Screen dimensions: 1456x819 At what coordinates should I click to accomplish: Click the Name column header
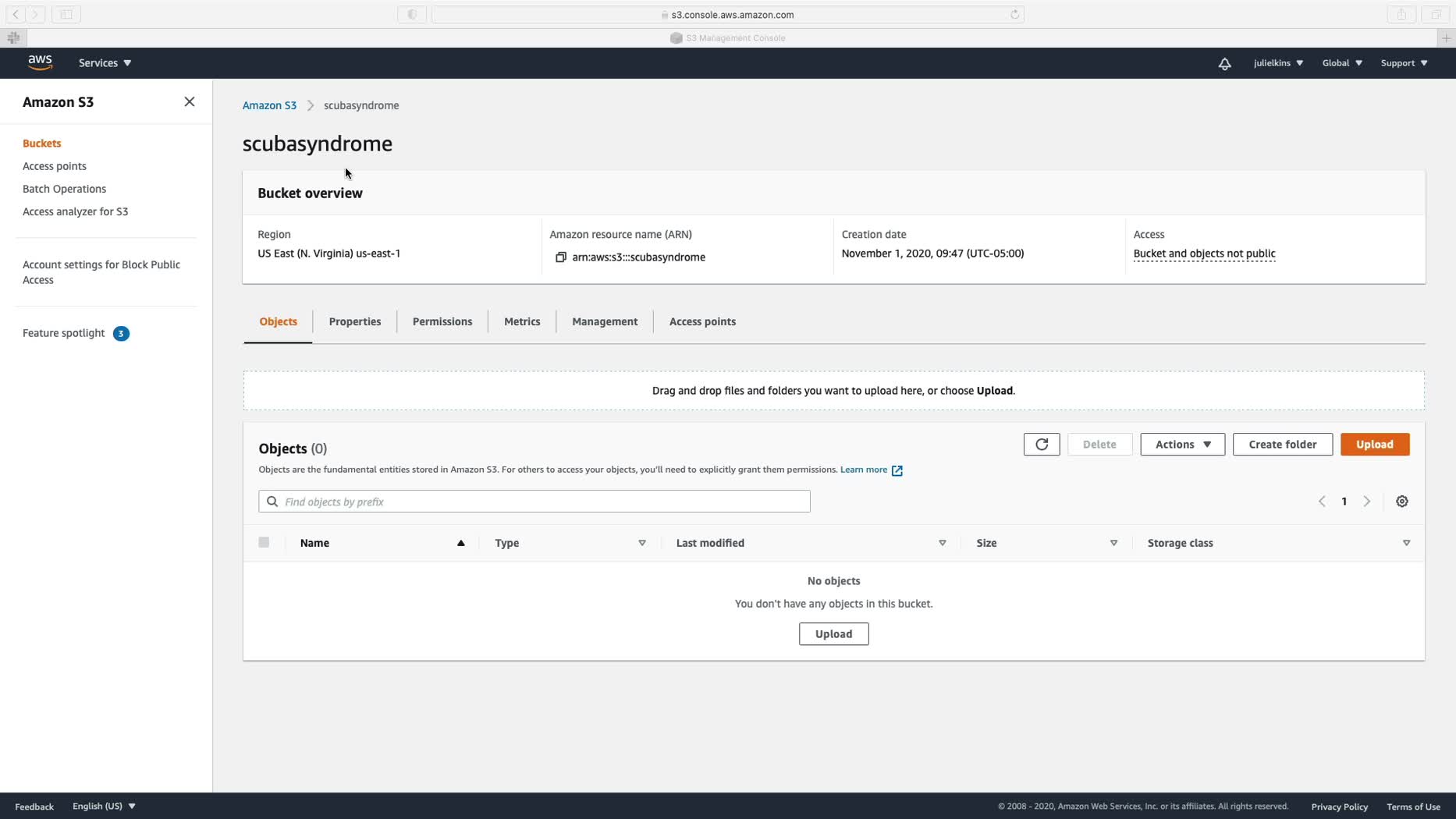click(314, 543)
